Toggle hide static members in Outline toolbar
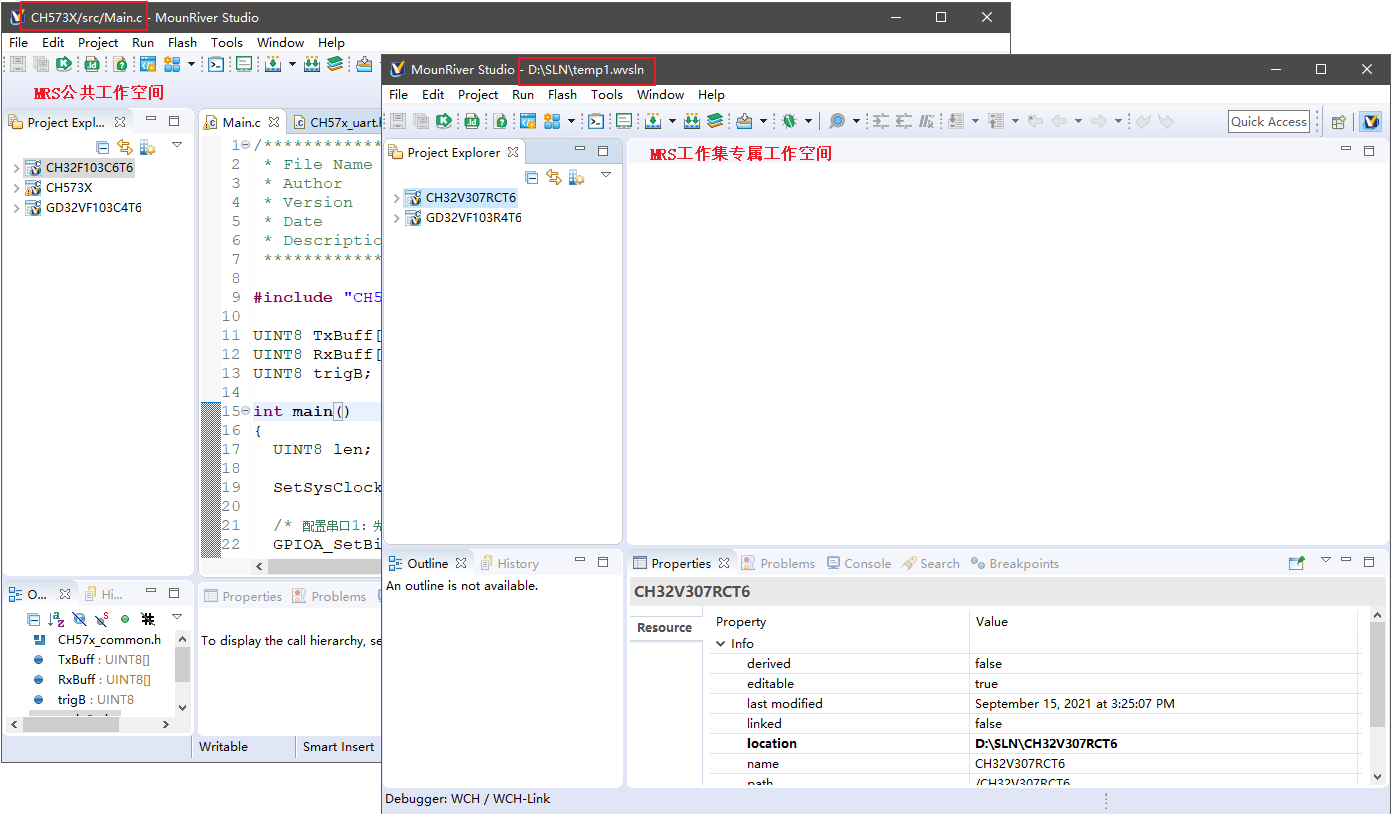Image resolution: width=1392 pixels, height=814 pixels. click(101, 619)
